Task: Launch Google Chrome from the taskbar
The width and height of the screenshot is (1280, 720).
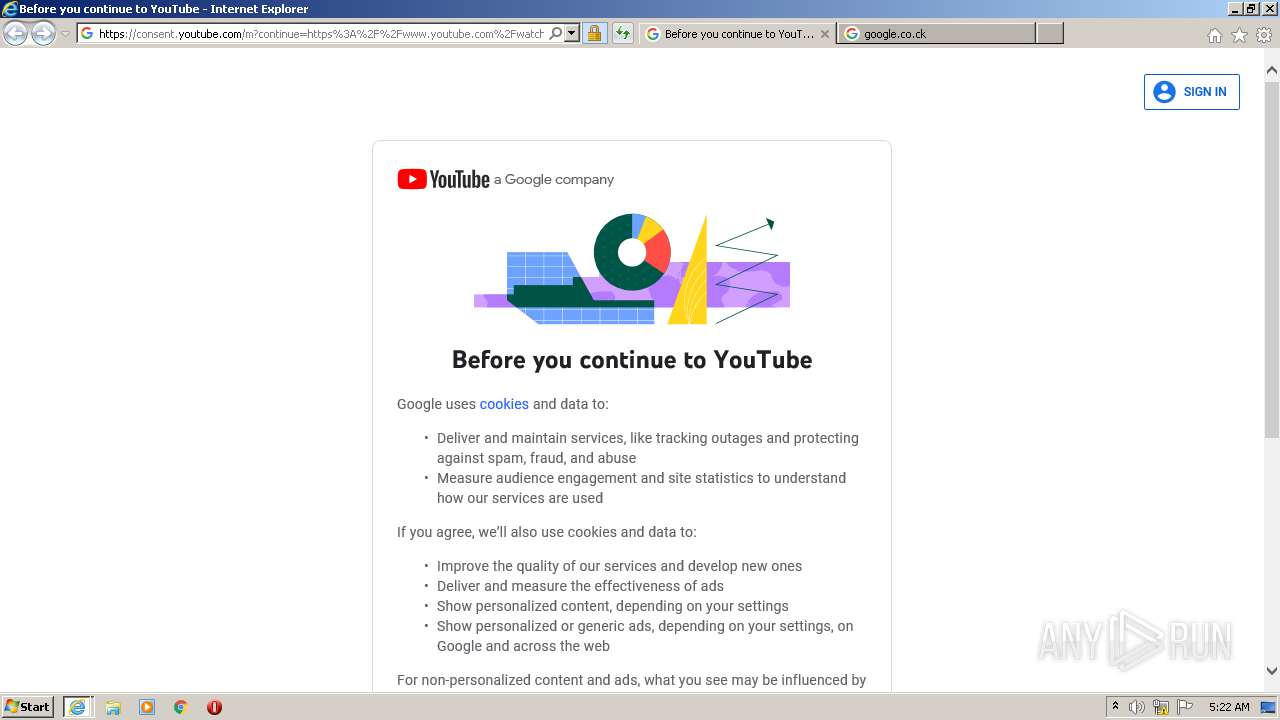Action: pyautogui.click(x=181, y=707)
